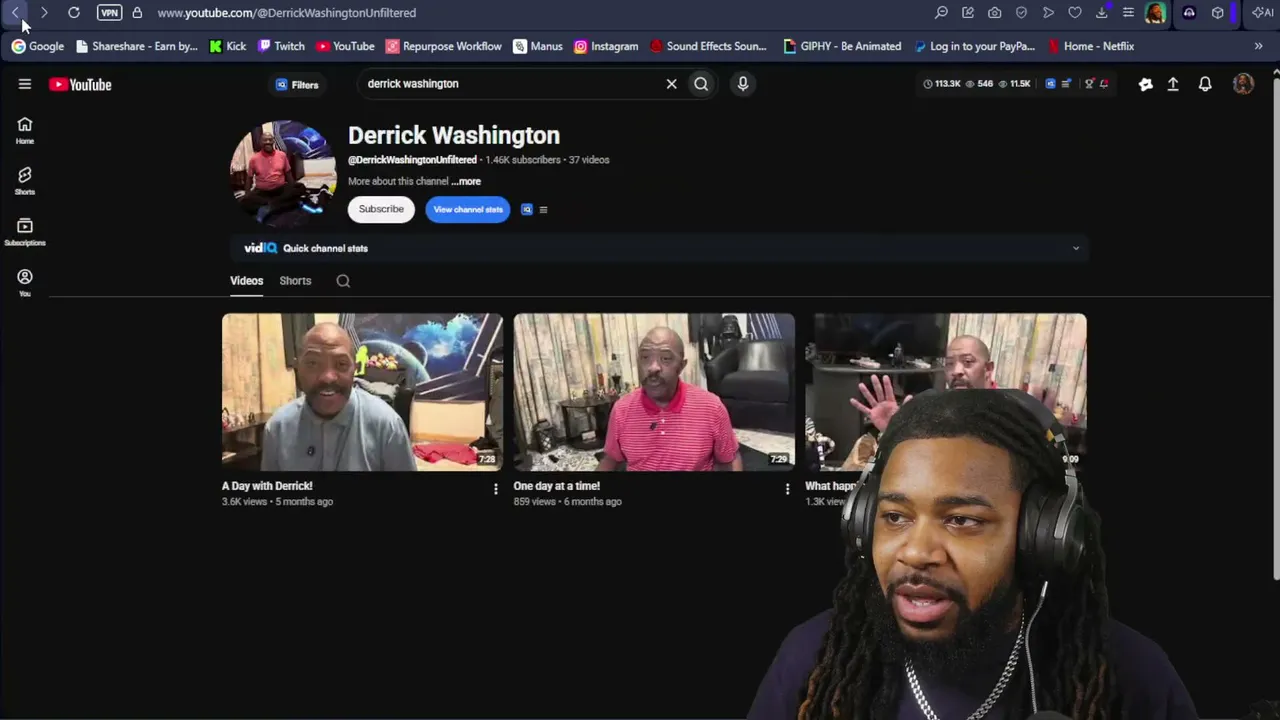Image resolution: width=1280 pixels, height=720 pixels.
Task: Open the easy setup sliders icon
Action: coord(1128,13)
